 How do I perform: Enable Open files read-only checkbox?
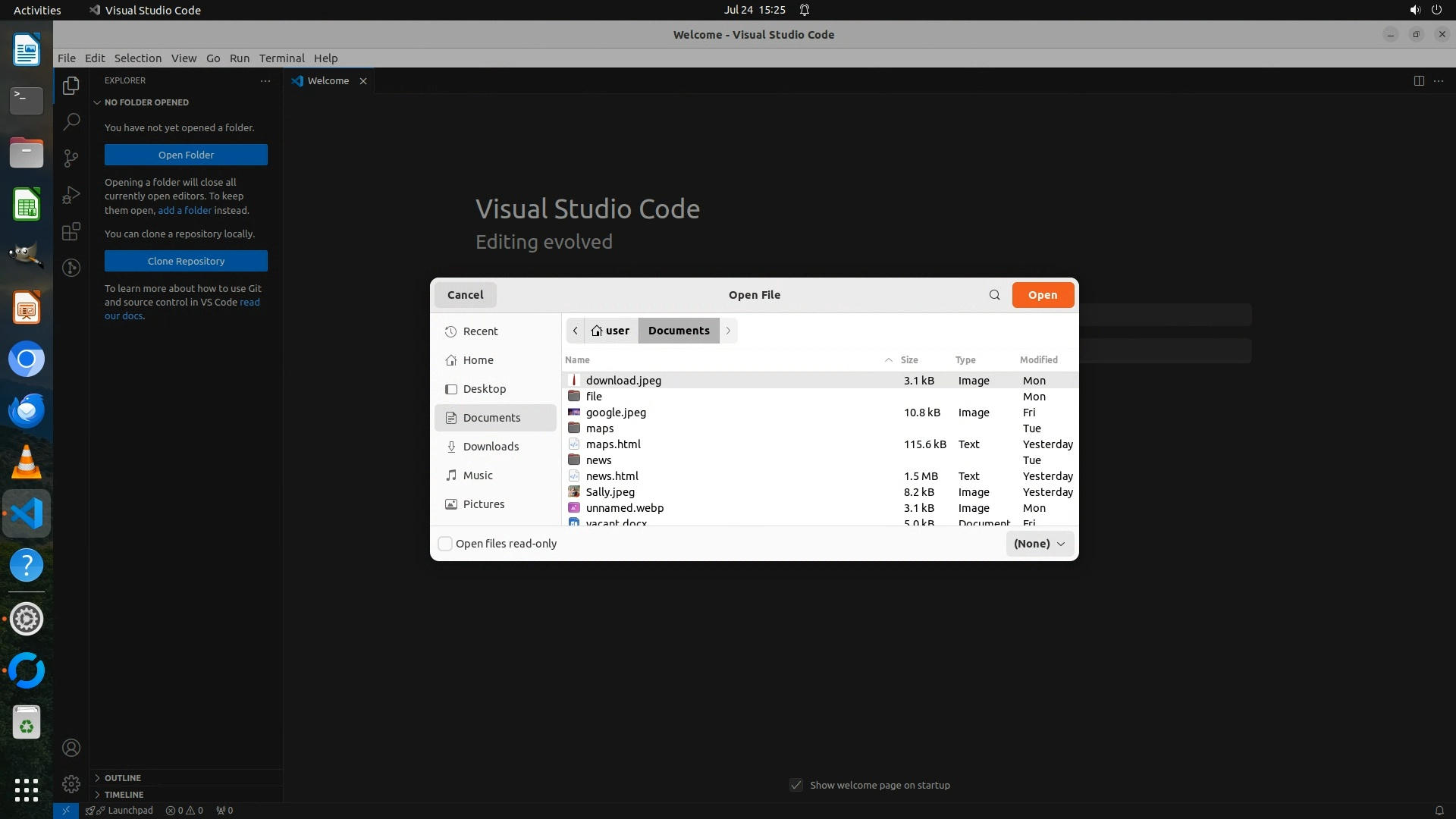coord(446,544)
